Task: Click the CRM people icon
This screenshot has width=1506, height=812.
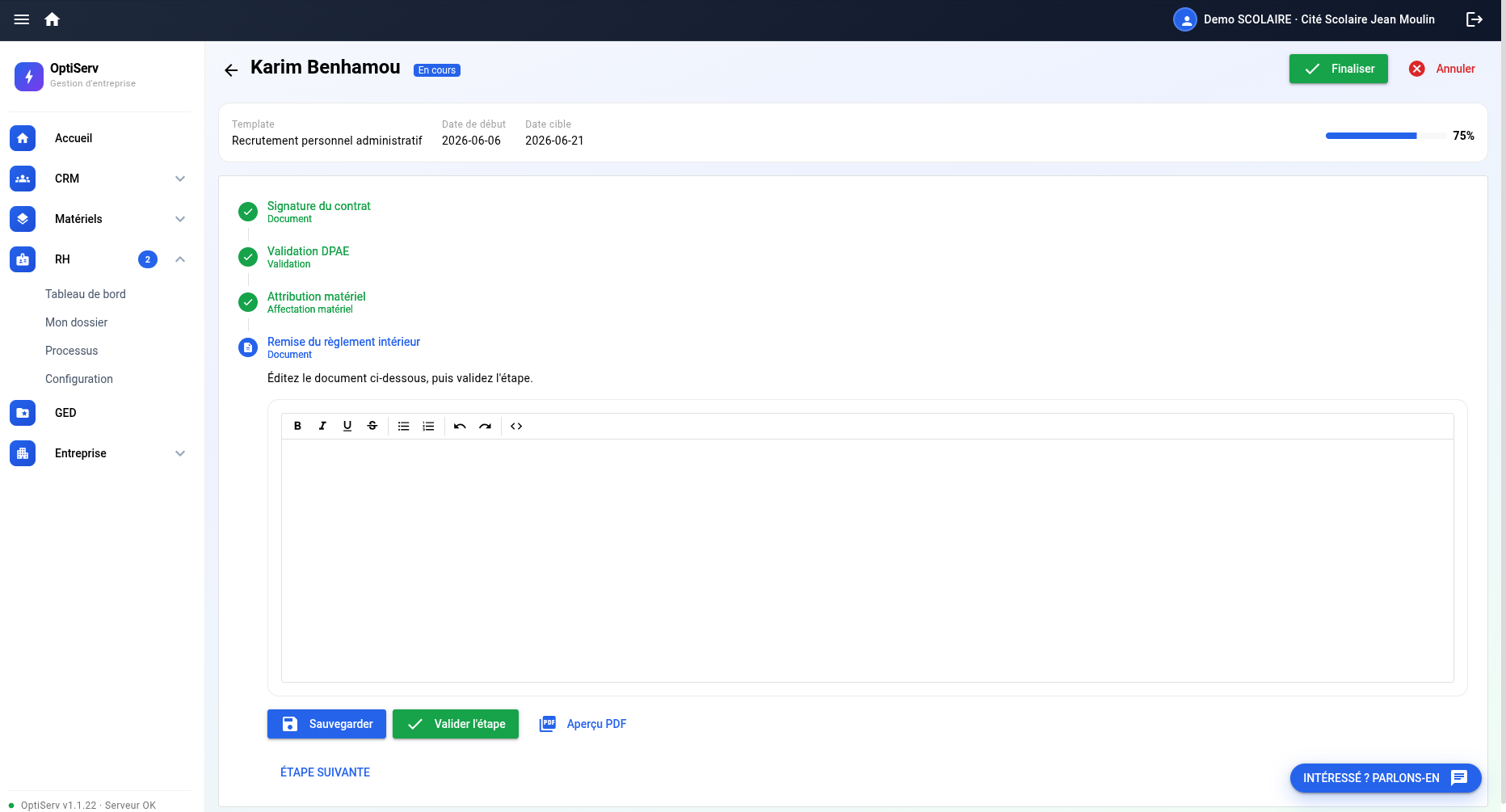Action: pyautogui.click(x=23, y=179)
